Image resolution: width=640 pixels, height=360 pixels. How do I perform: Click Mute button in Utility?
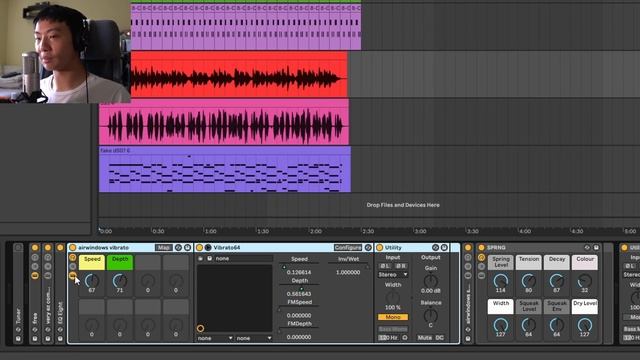[424, 338]
